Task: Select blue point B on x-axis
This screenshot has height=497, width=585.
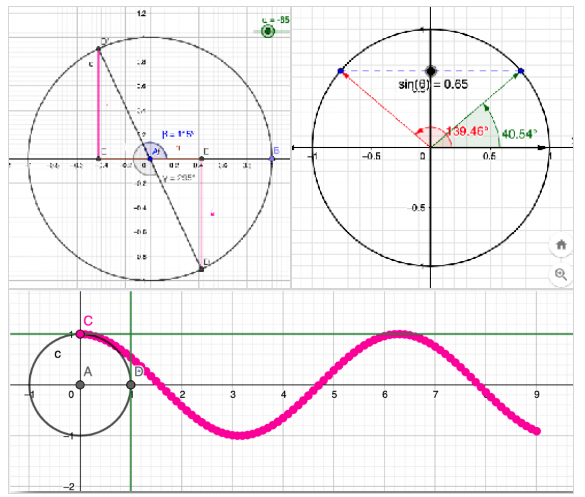Action: [272, 159]
